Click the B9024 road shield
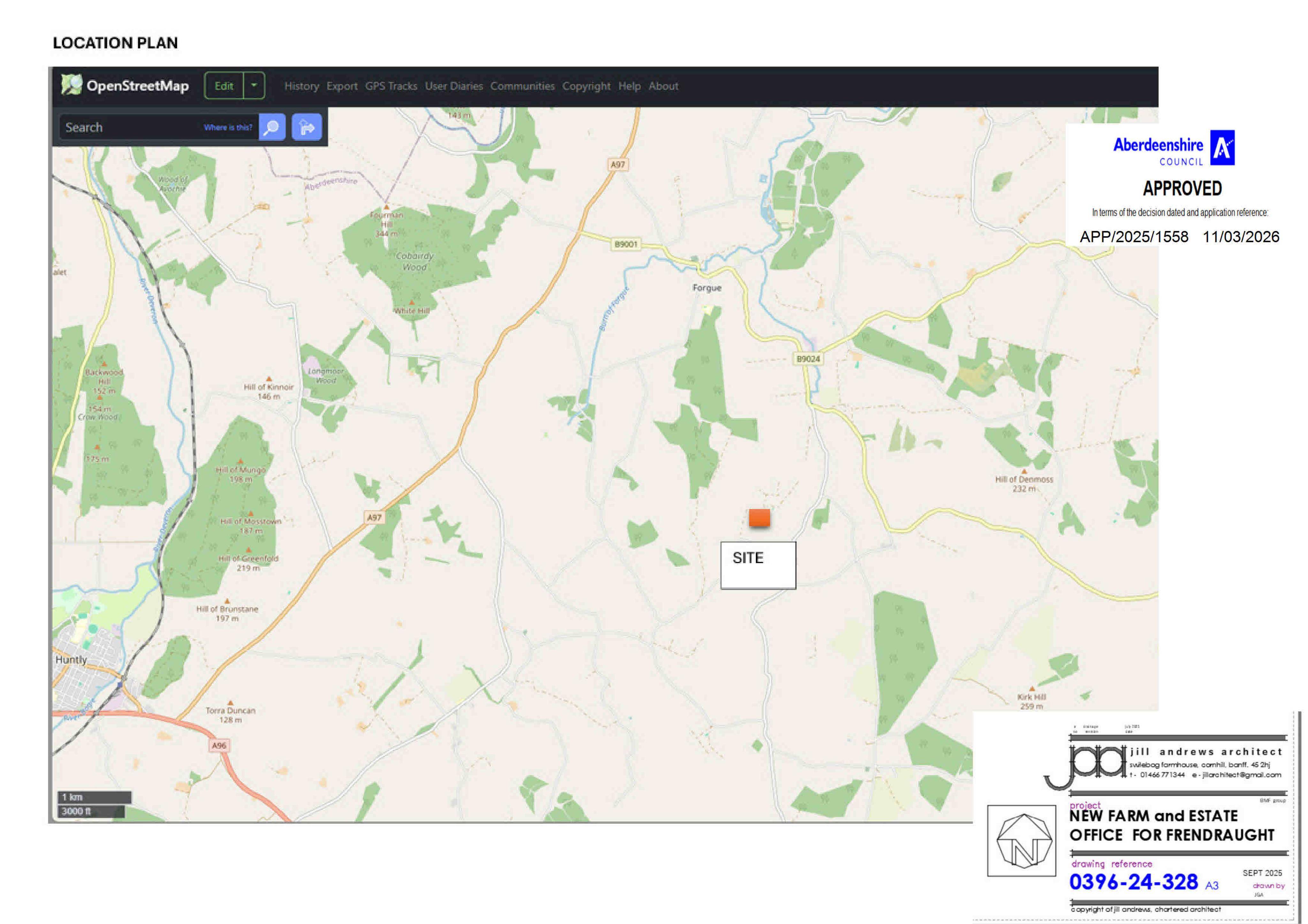 [808, 359]
